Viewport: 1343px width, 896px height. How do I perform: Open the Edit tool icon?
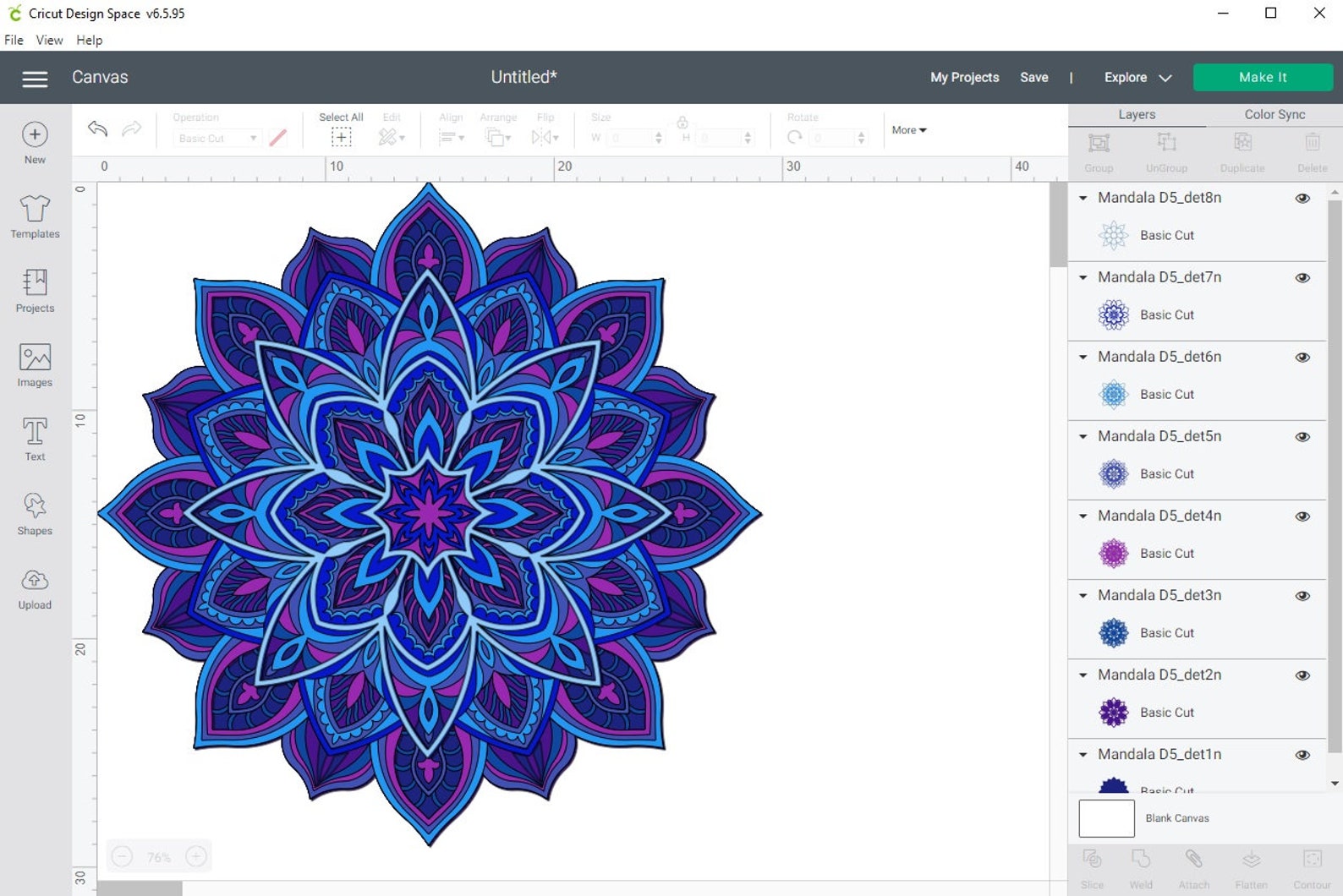[391, 137]
